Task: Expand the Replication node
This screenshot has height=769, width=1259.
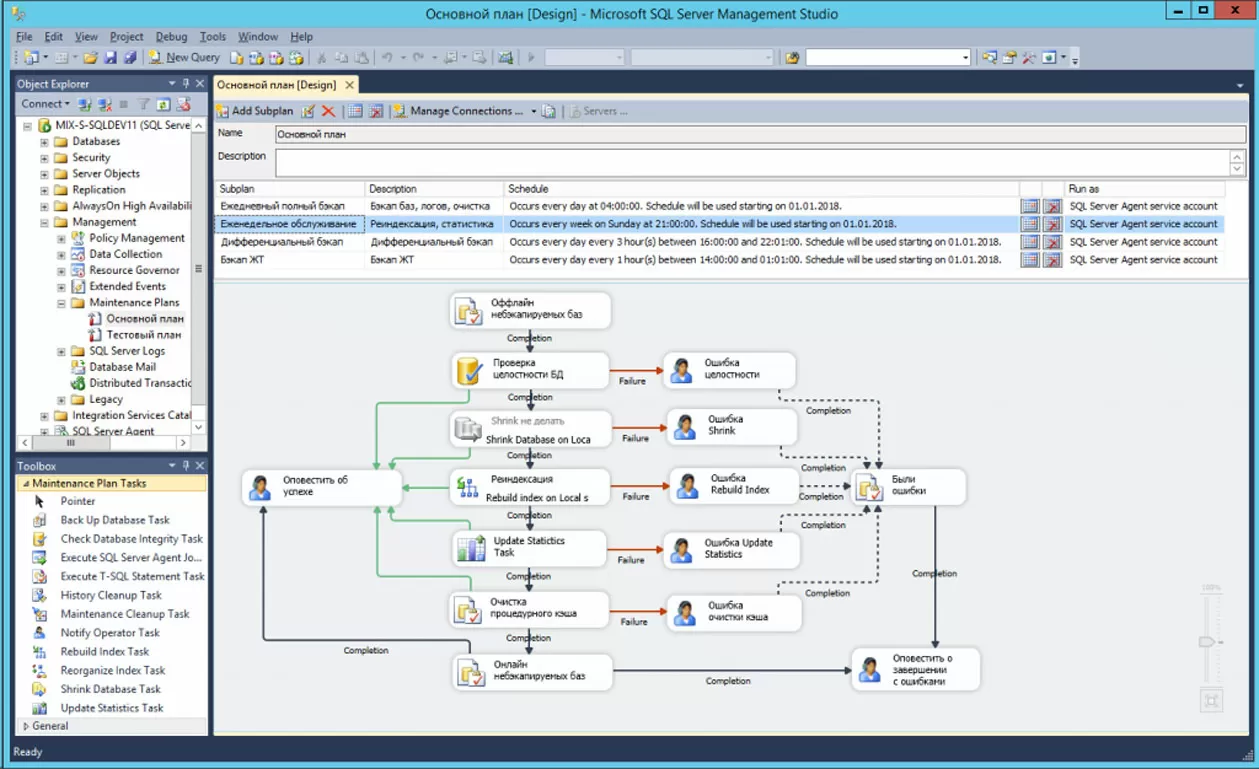Action: click(44, 190)
